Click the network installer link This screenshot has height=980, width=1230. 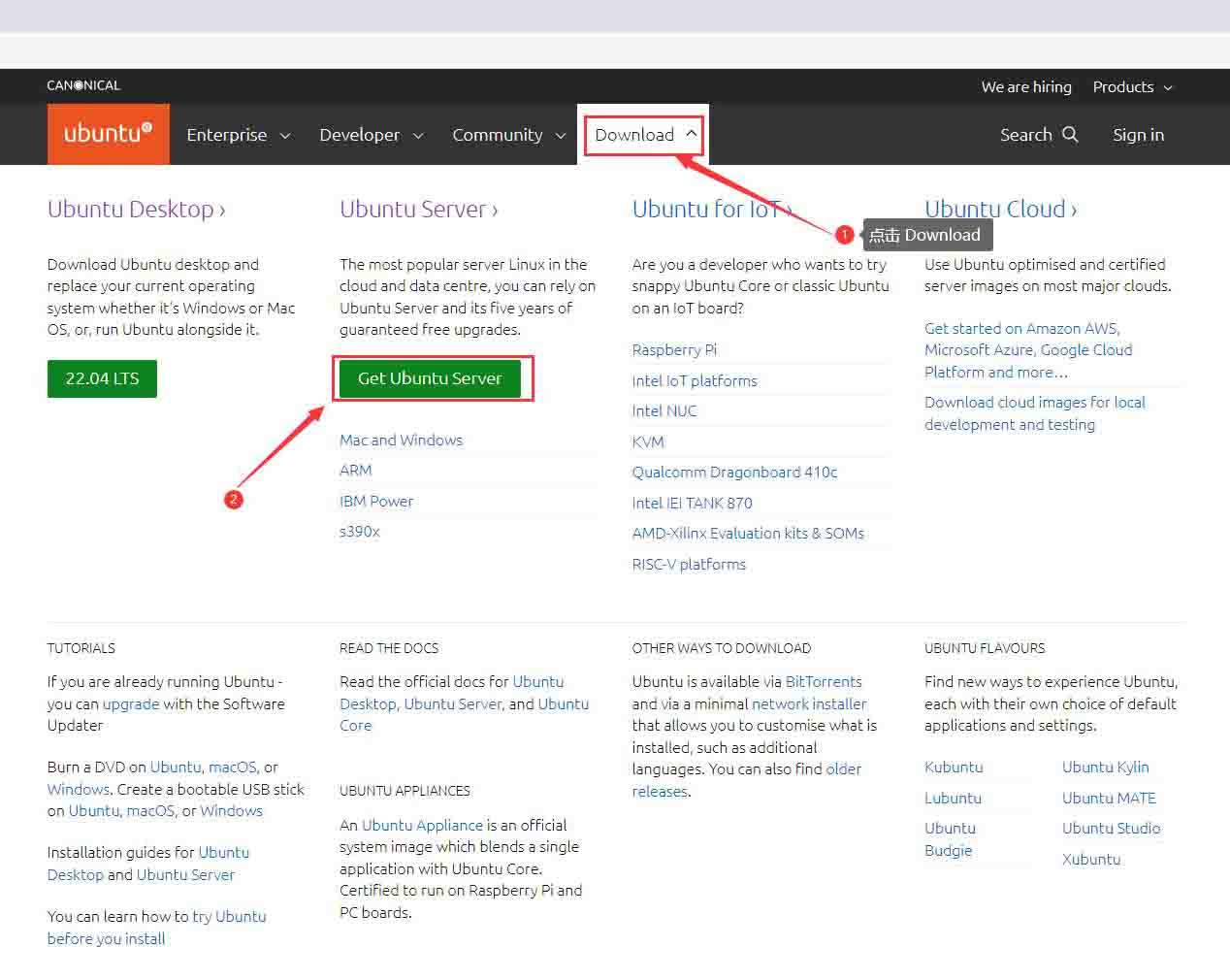click(809, 703)
